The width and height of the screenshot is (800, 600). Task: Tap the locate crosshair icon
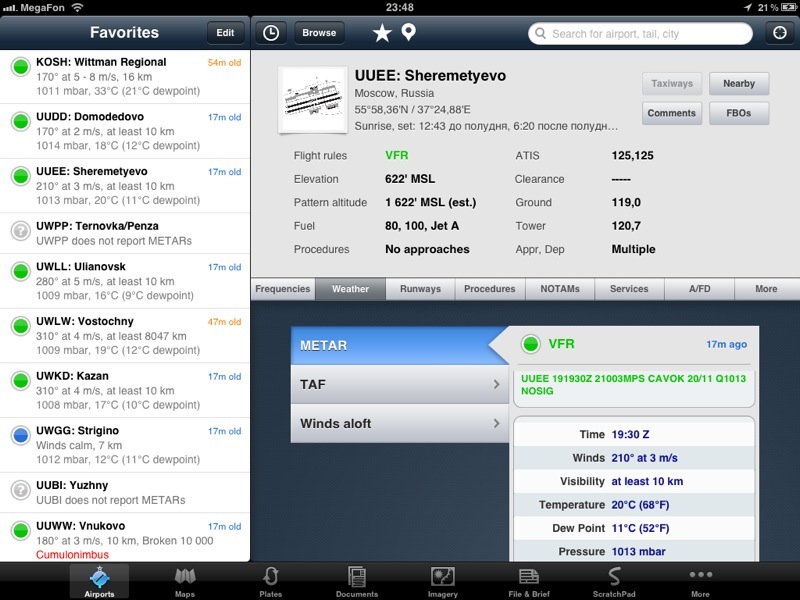point(777,33)
